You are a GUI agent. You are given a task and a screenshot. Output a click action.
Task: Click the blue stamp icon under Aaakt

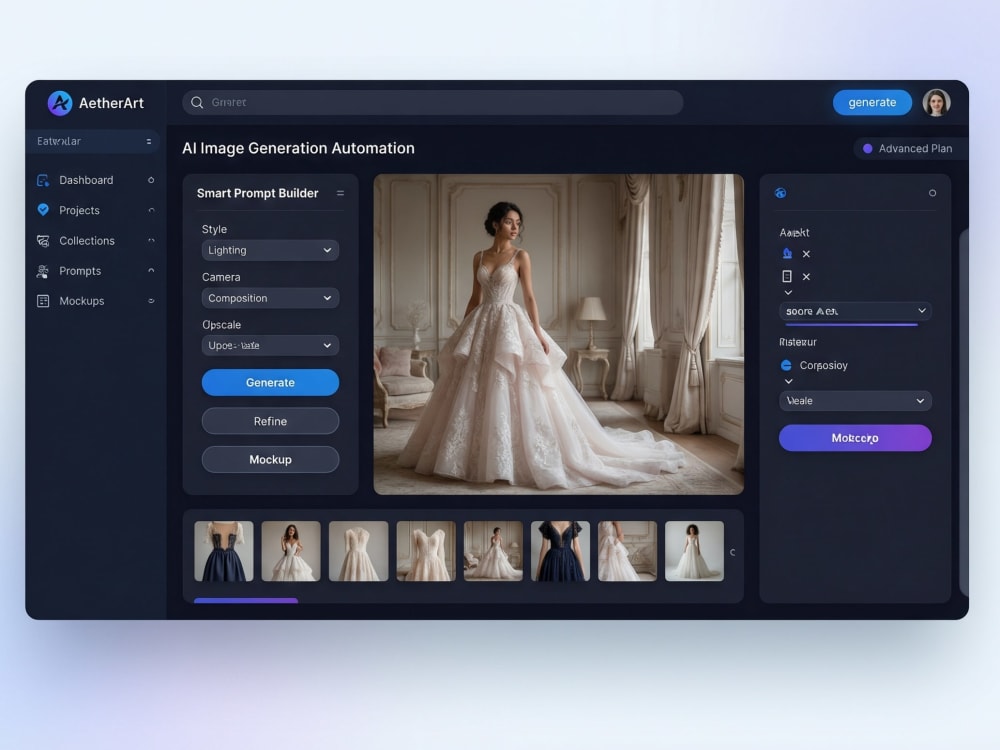pyautogui.click(x=787, y=254)
